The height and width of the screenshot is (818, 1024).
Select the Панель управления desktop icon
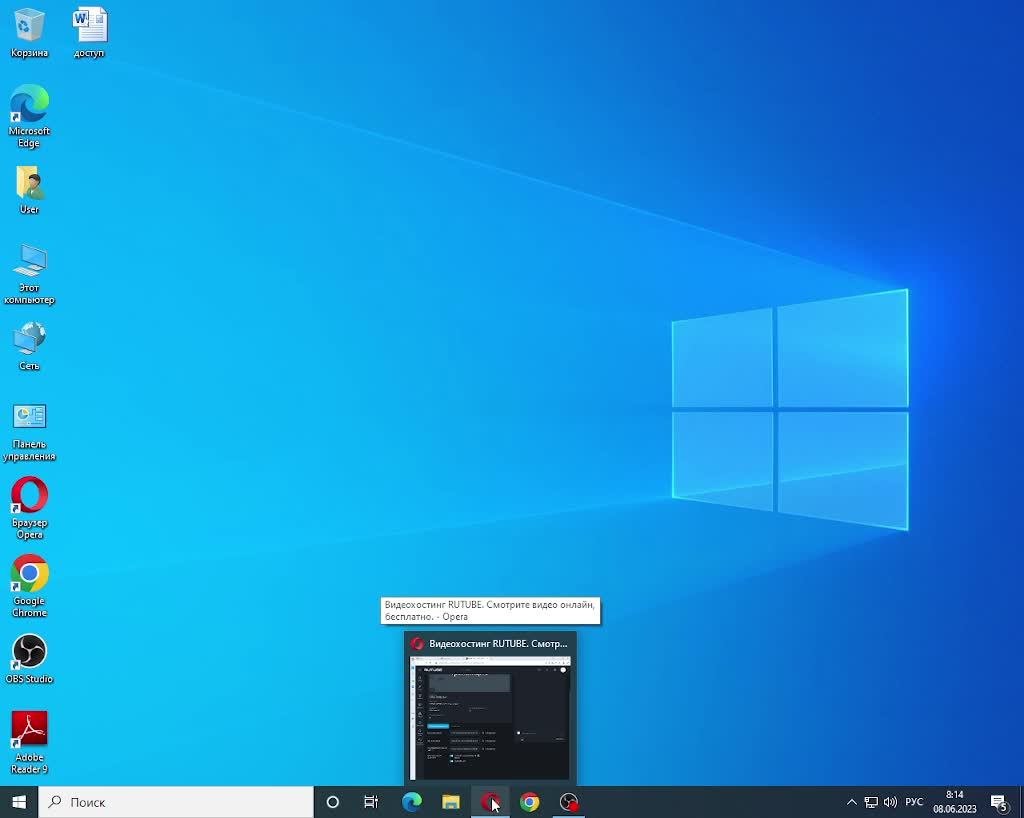(x=29, y=432)
